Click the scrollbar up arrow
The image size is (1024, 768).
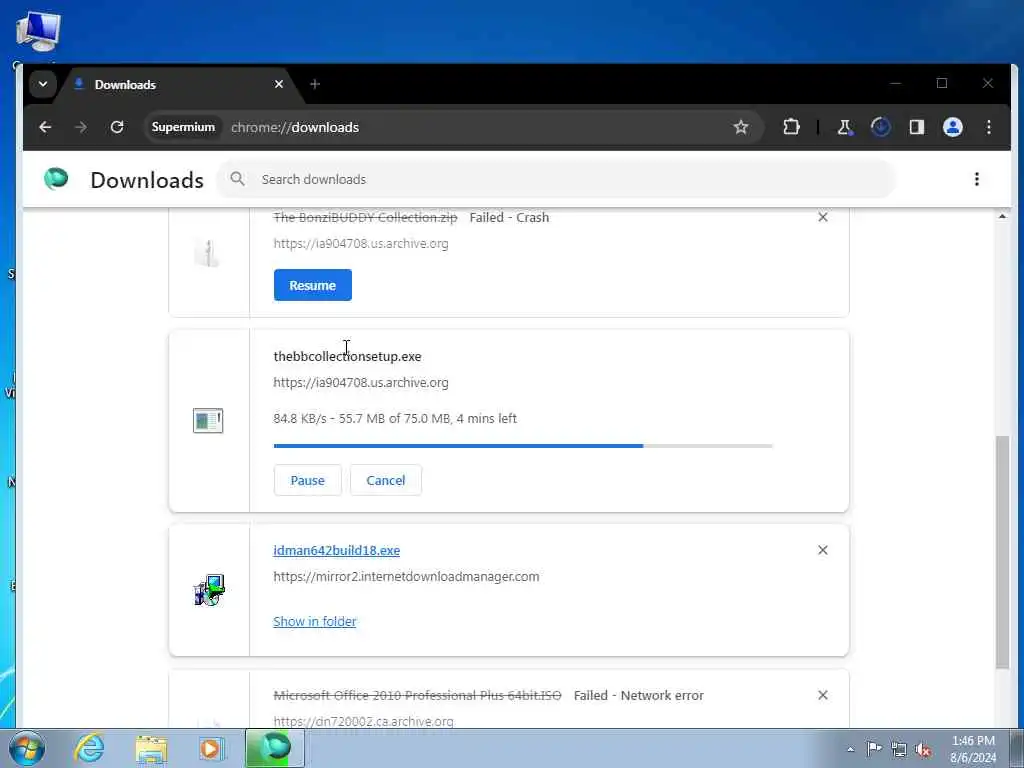[1002, 216]
